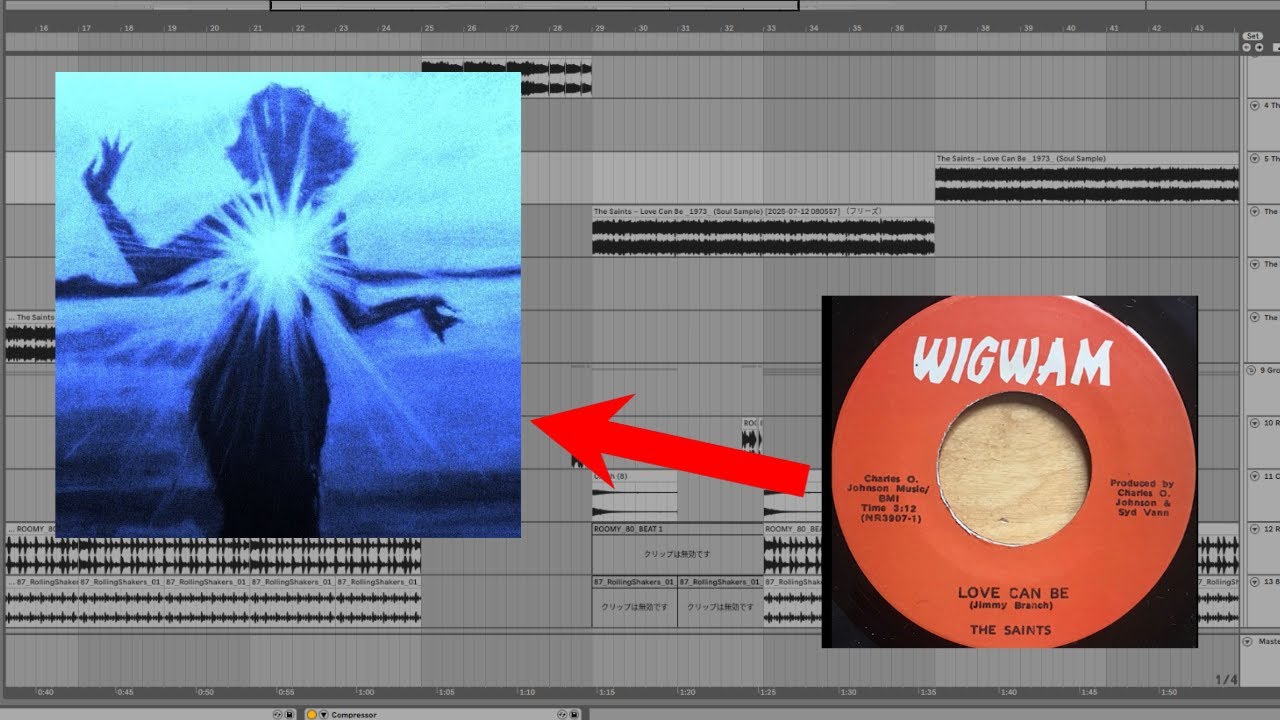
Task: Unfold track 10 with its triangle
Action: pyautogui.click(x=1254, y=423)
